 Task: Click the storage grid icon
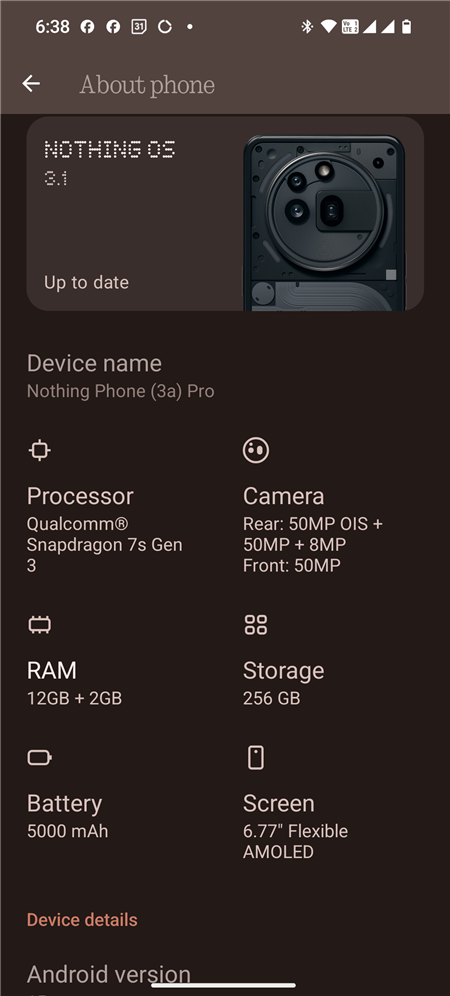[x=256, y=625]
